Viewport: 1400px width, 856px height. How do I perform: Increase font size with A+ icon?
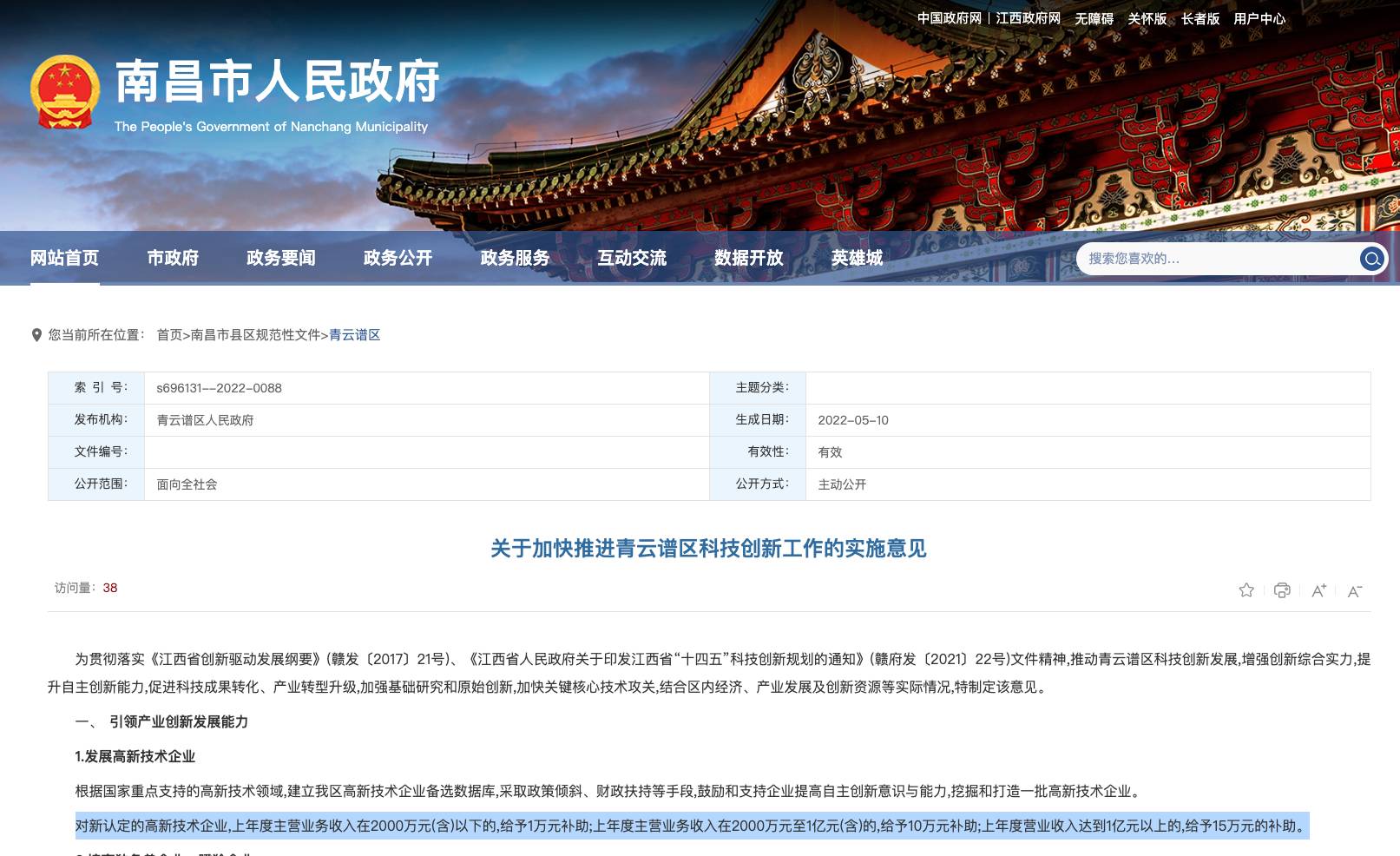coord(1318,590)
